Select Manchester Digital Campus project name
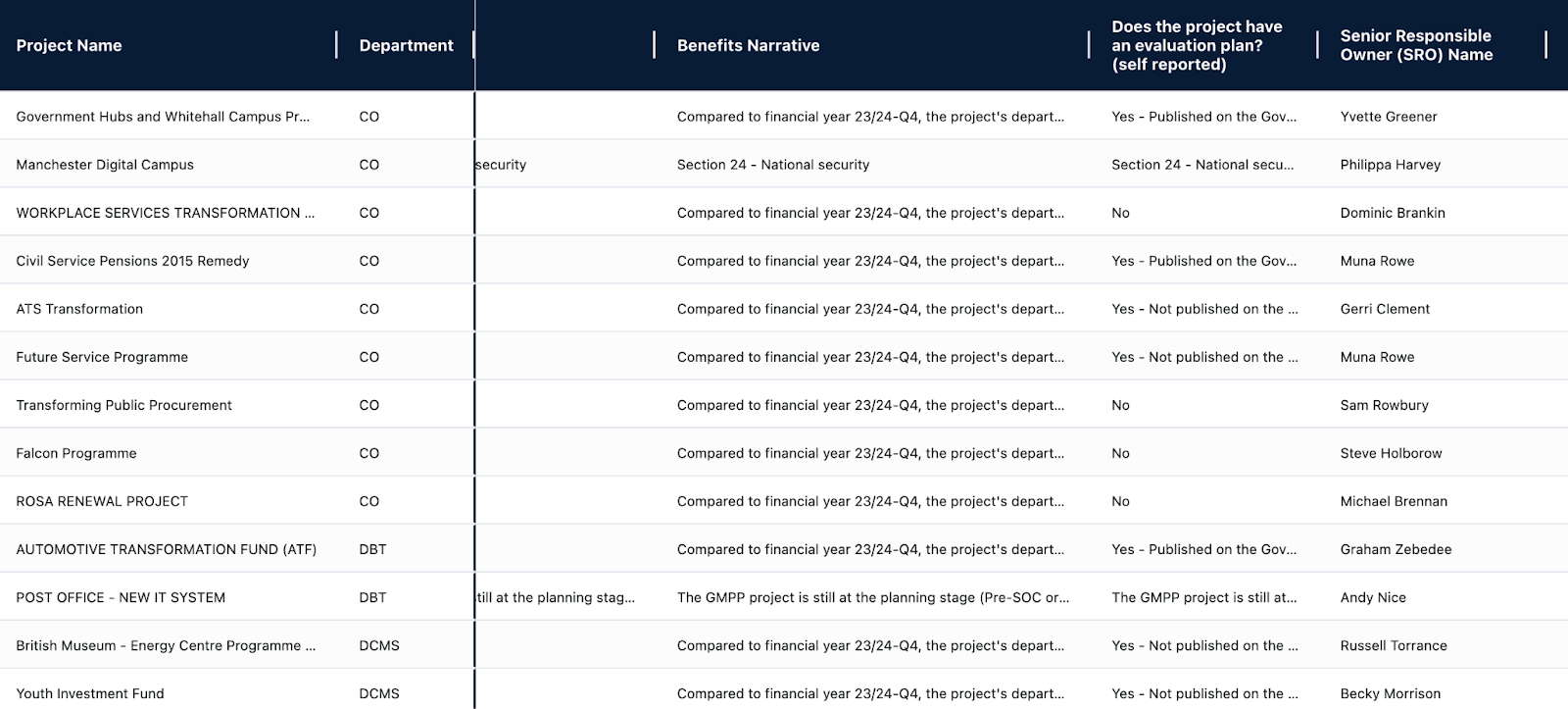Screen dimensions: 1568x709 point(105,165)
